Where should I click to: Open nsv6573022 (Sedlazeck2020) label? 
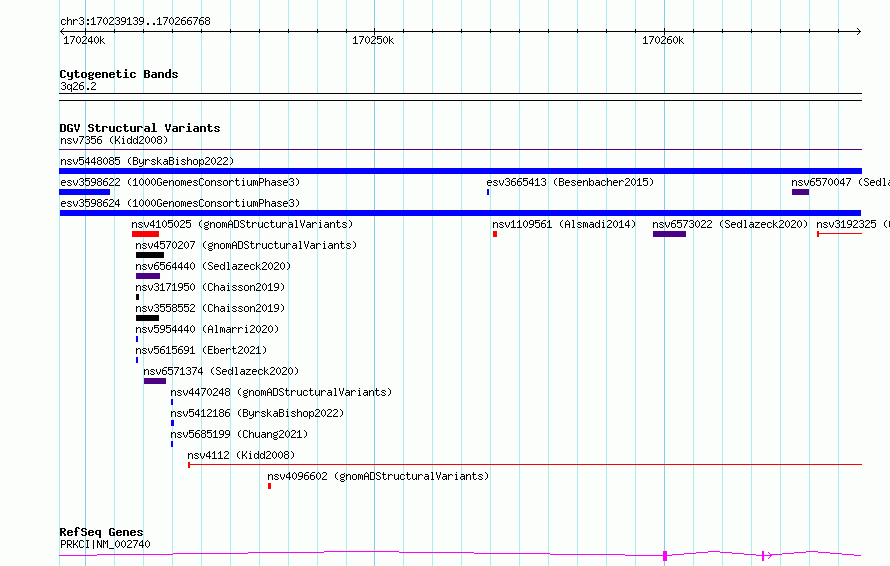[x=730, y=224]
